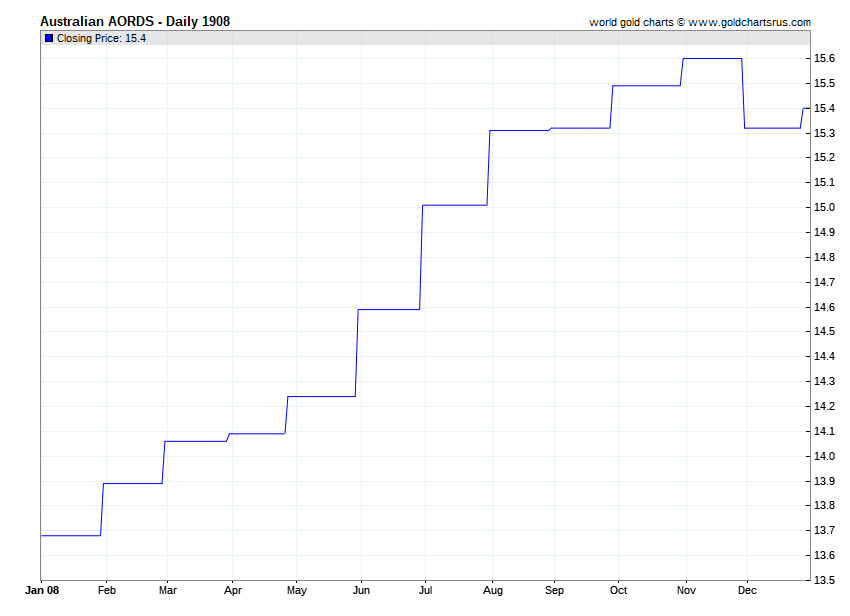850x616 pixels.
Task: Select the Feb label on time axis
Action: [107, 590]
